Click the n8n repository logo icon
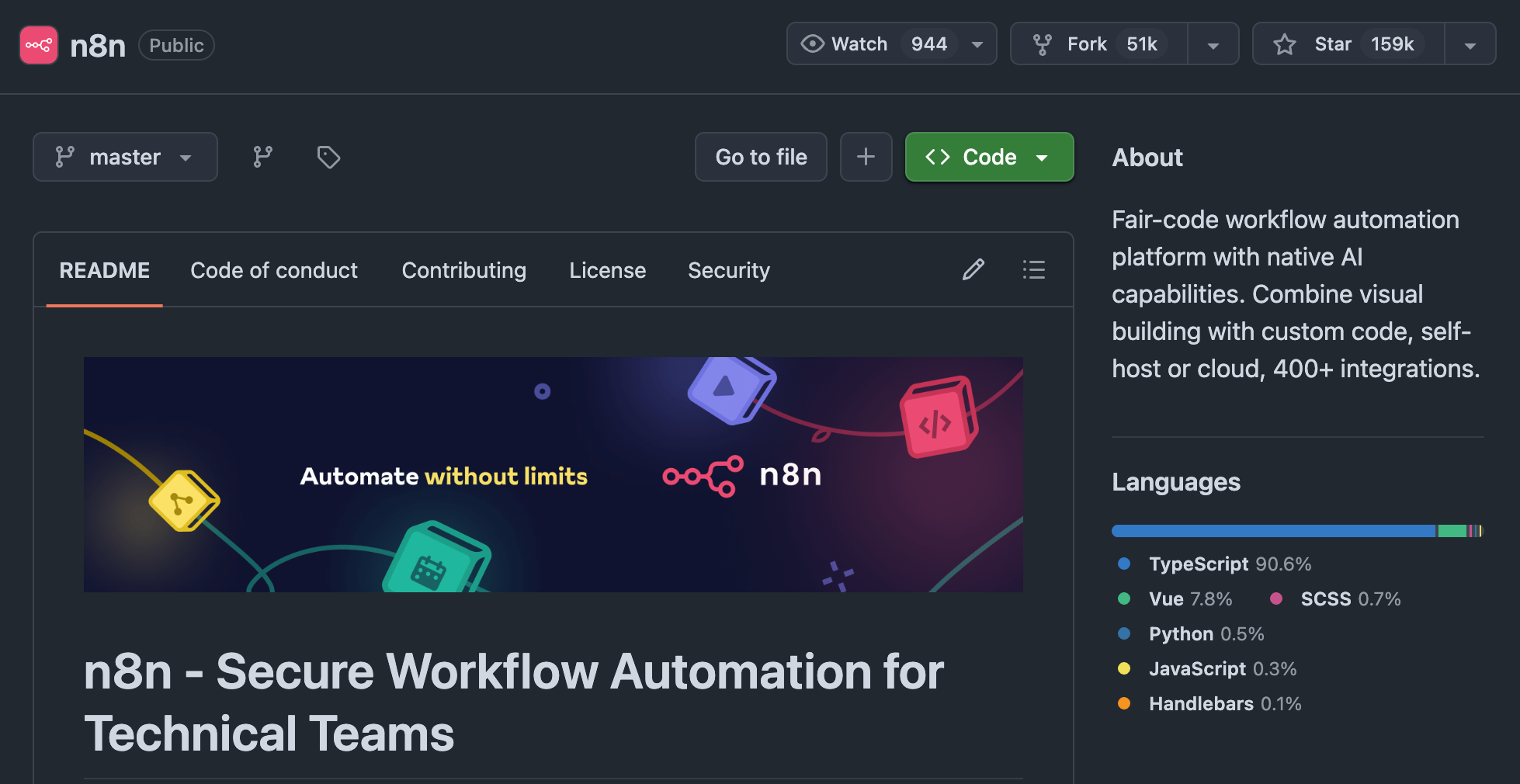1520x784 pixels. coord(39,45)
